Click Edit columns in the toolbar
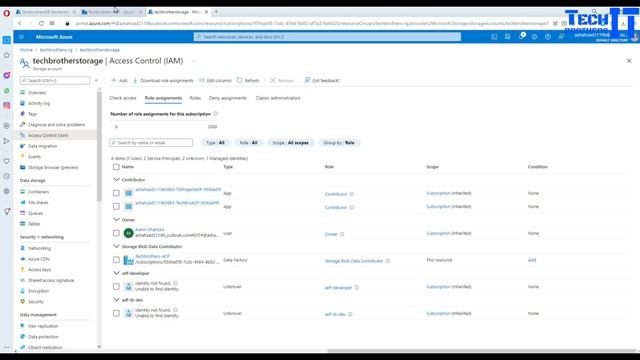The width and height of the screenshot is (640, 360). coord(215,80)
